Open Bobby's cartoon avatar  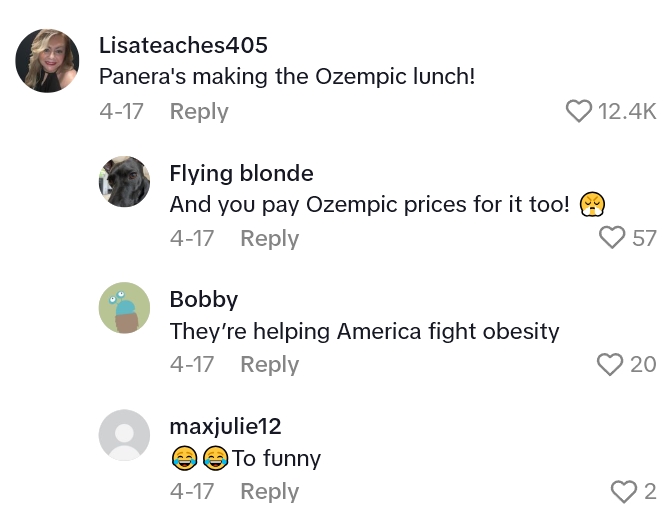(x=125, y=308)
